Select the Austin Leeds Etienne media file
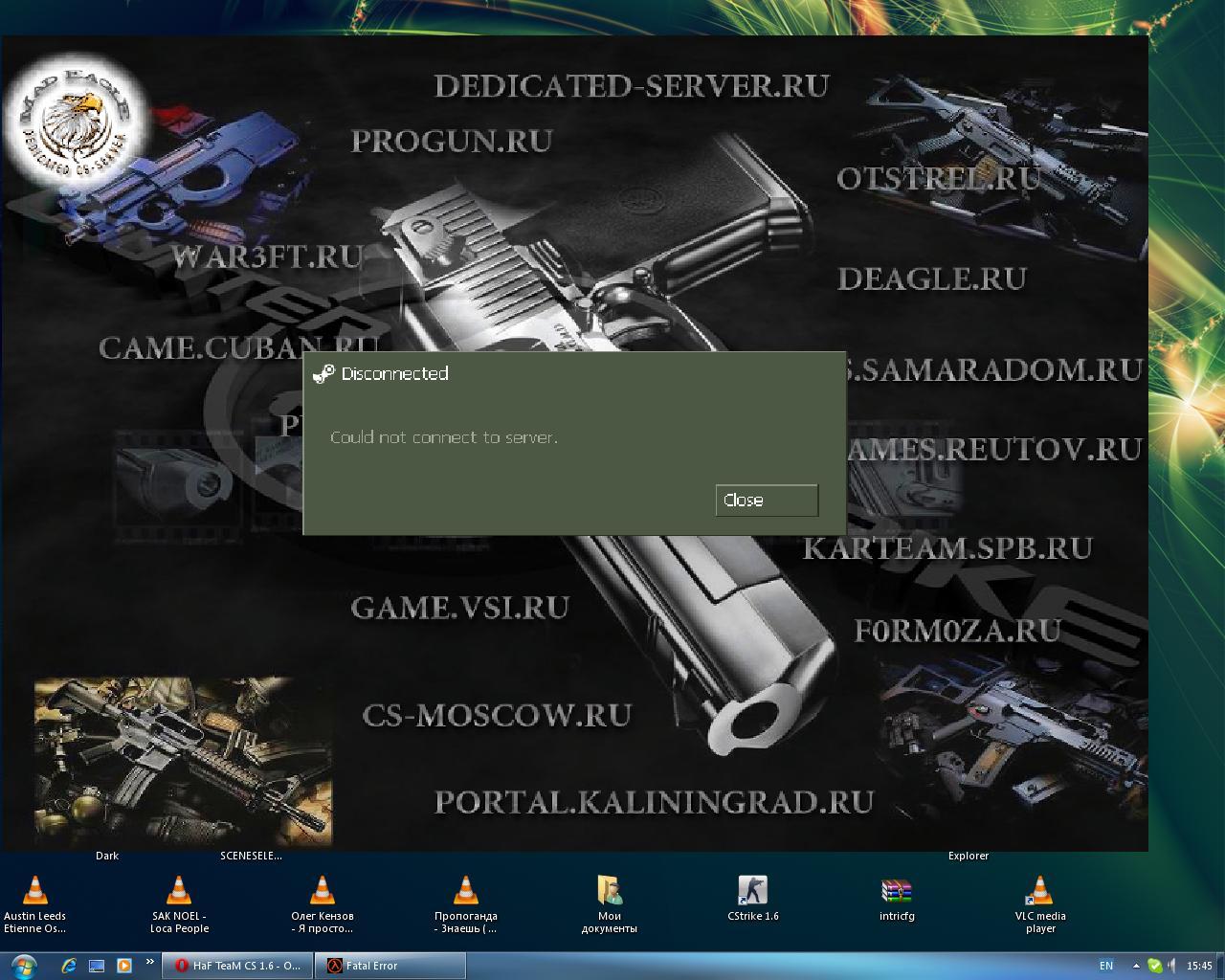The height and width of the screenshot is (980, 1225). point(35,892)
